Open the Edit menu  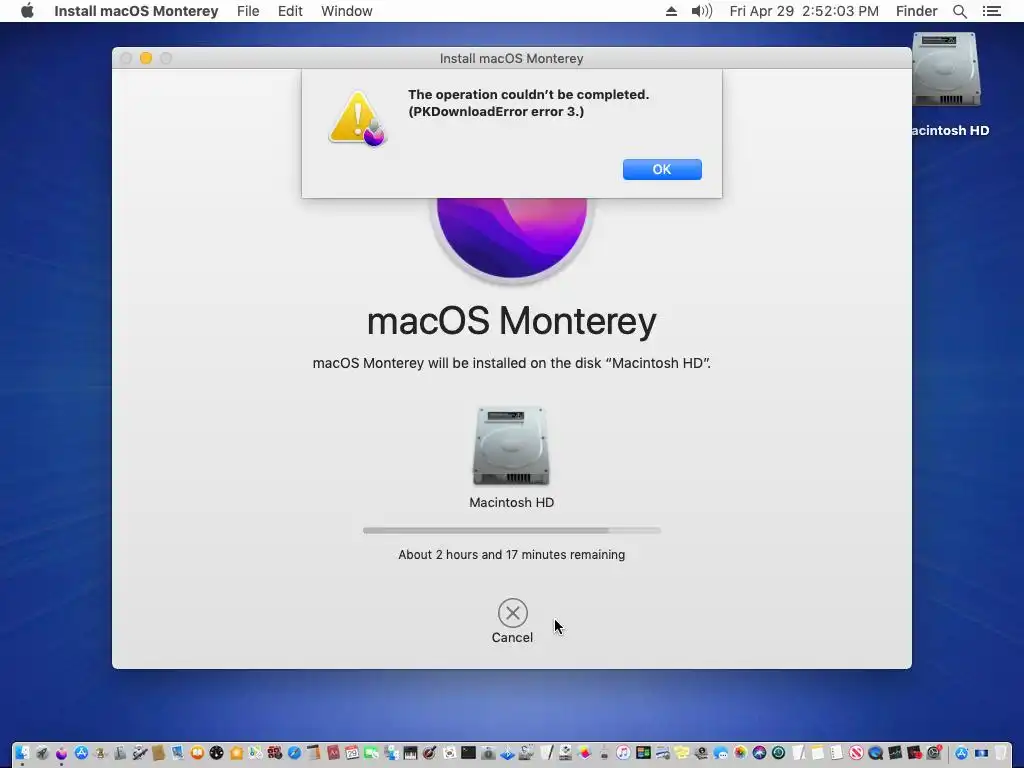coord(290,11)
